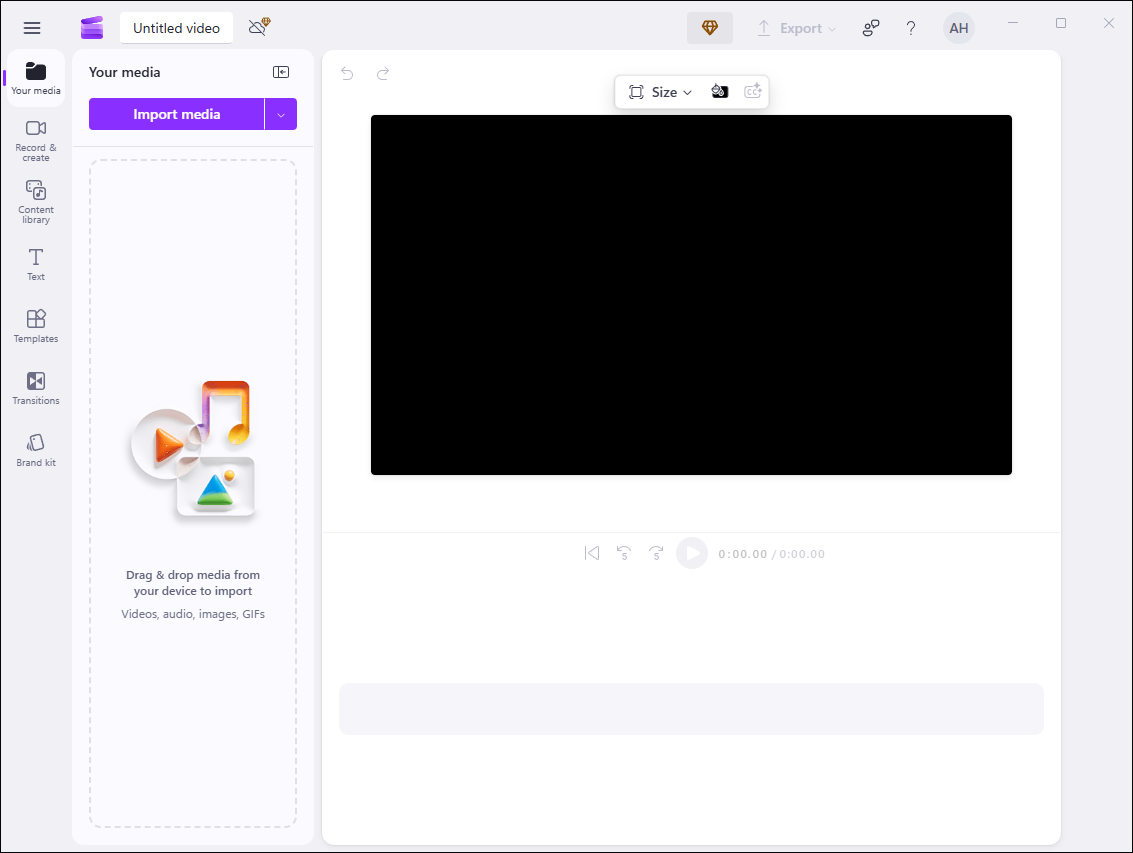Click the premium diamond upgrade icon
Image resolution: width=1133 pixels, height=853 pixels.
pyautogui.click(x=709, y=28)
